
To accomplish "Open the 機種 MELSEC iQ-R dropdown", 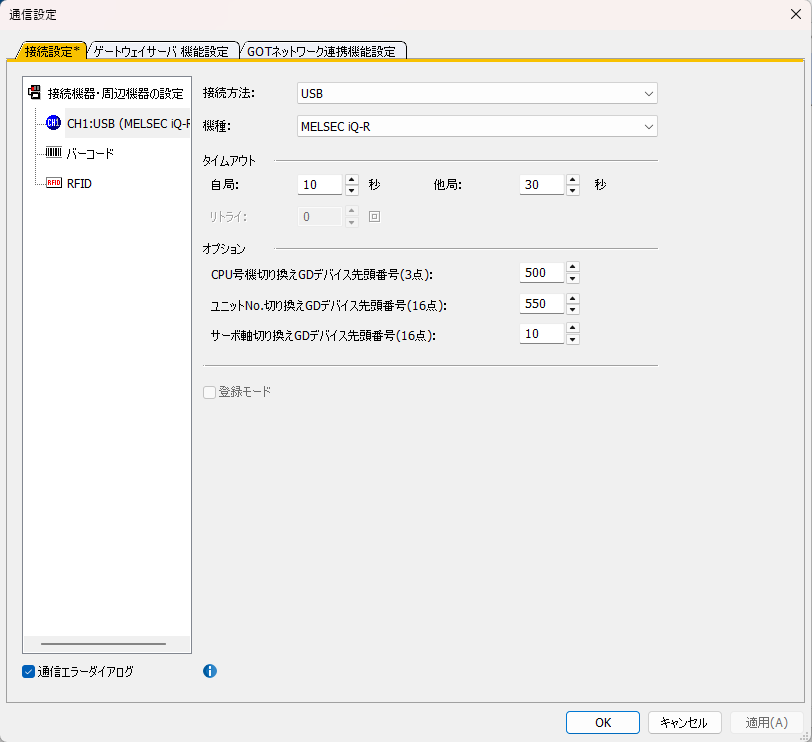I will [x=477, y=126].
